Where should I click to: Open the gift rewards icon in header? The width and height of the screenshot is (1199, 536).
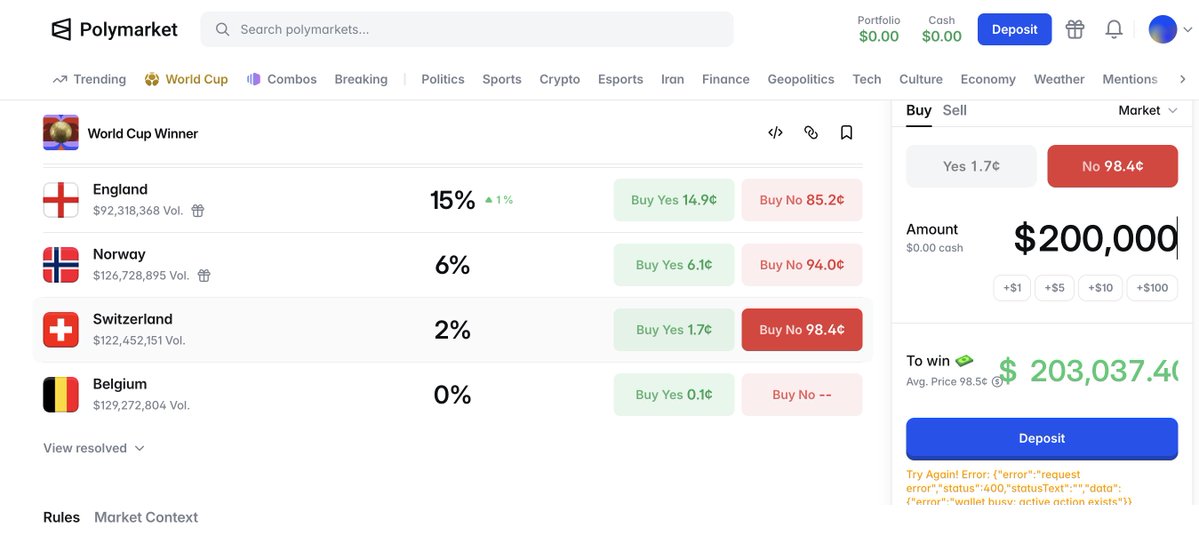(x=1075, y=30)
